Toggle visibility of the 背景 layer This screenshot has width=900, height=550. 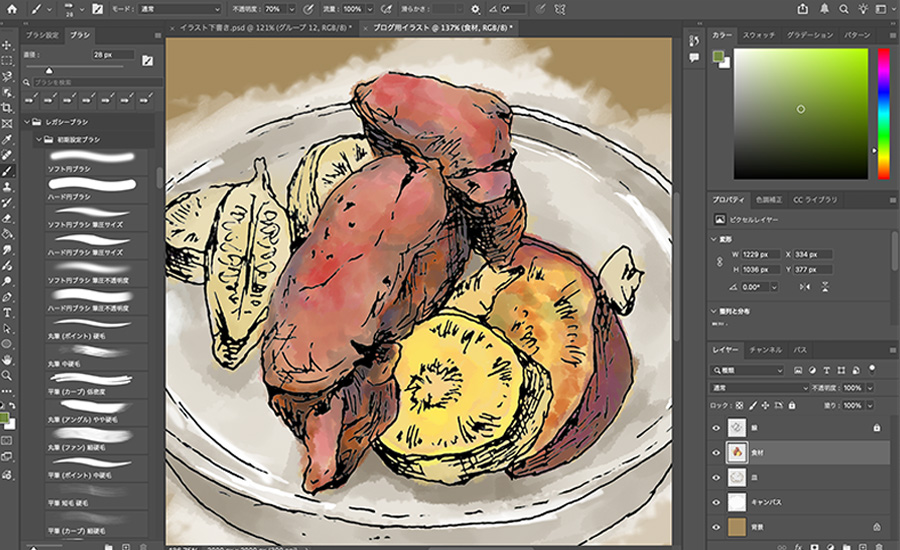(x=716, y=526)
